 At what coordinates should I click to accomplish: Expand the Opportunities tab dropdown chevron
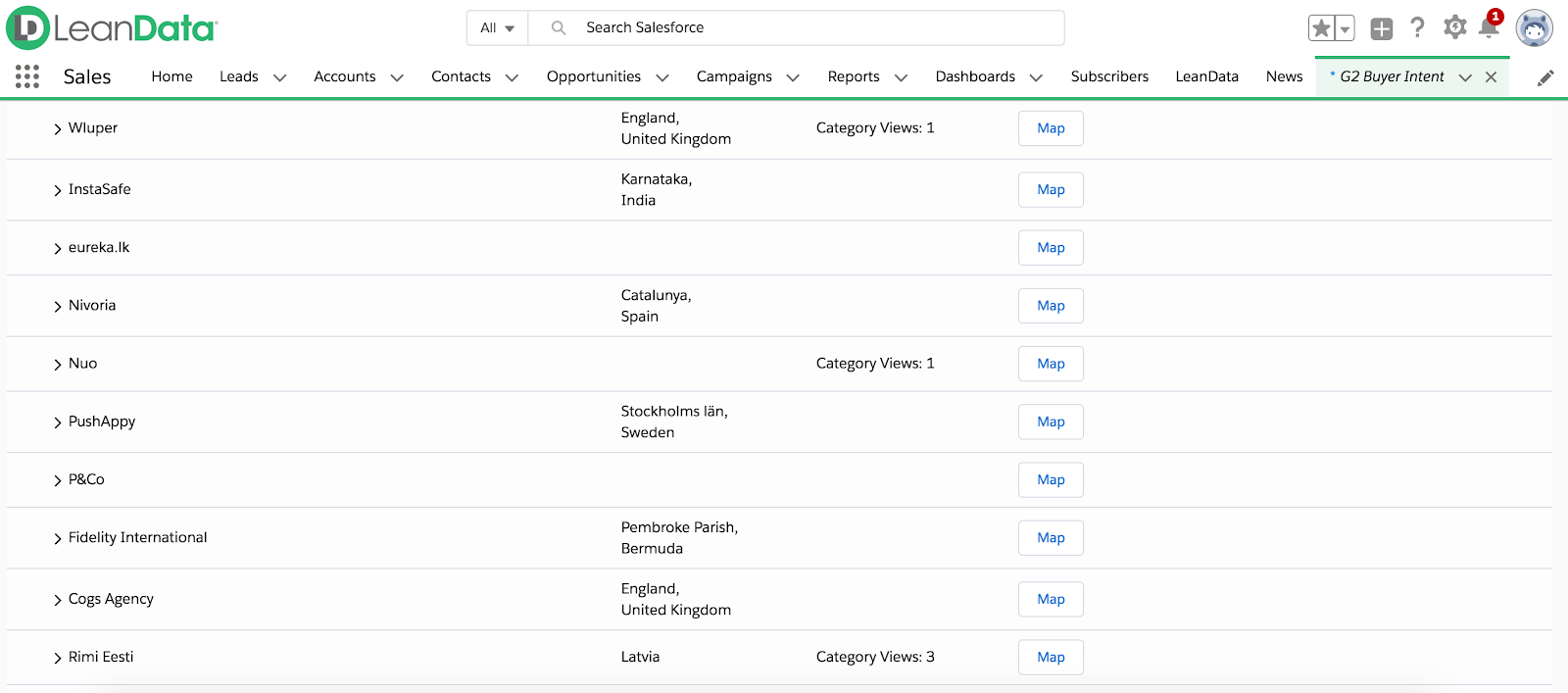point(662,77)
